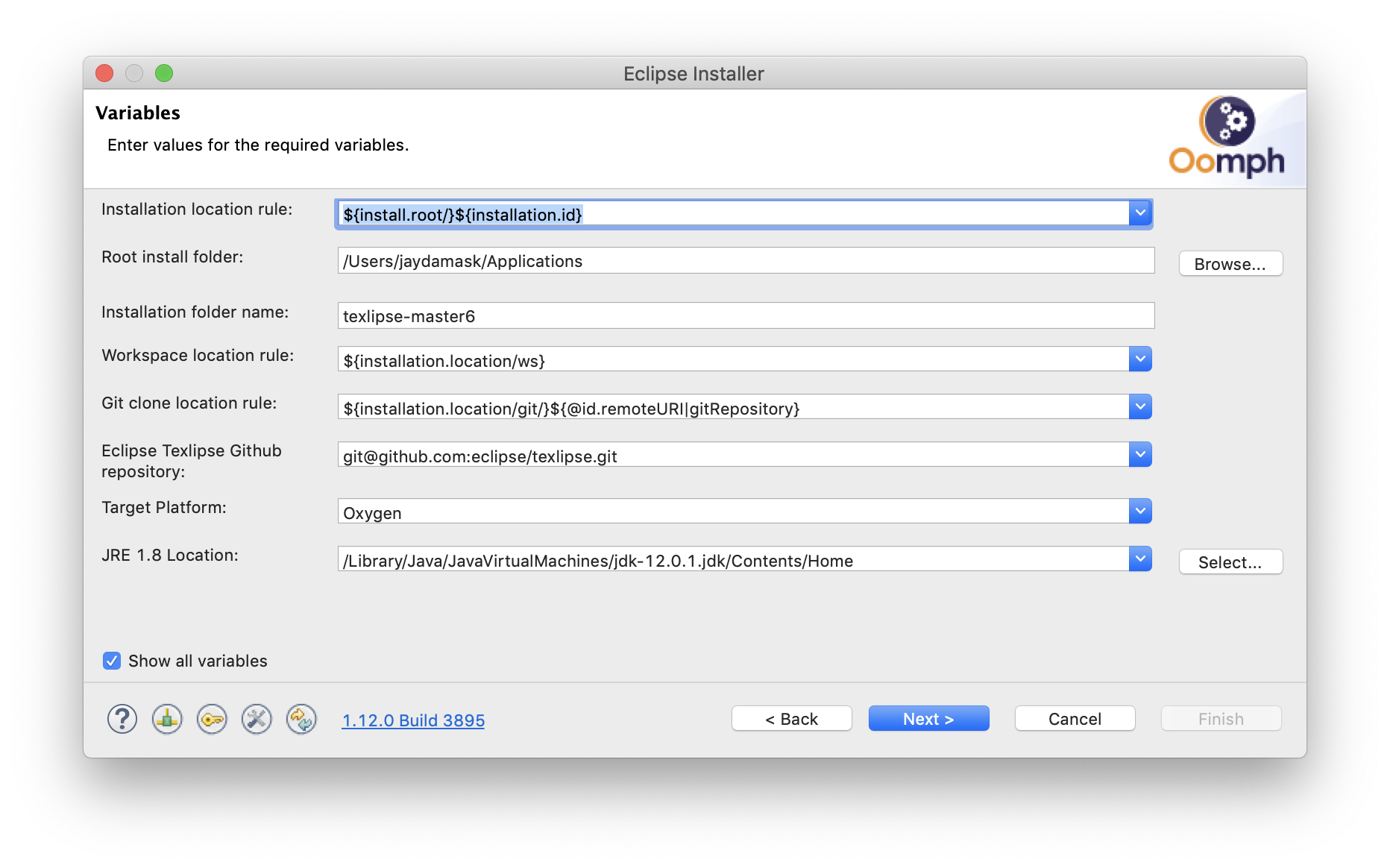The image size is (1390, 868).
Task: Open the JRE 1.8 Location dropdown
Action: click(1140, 559)
